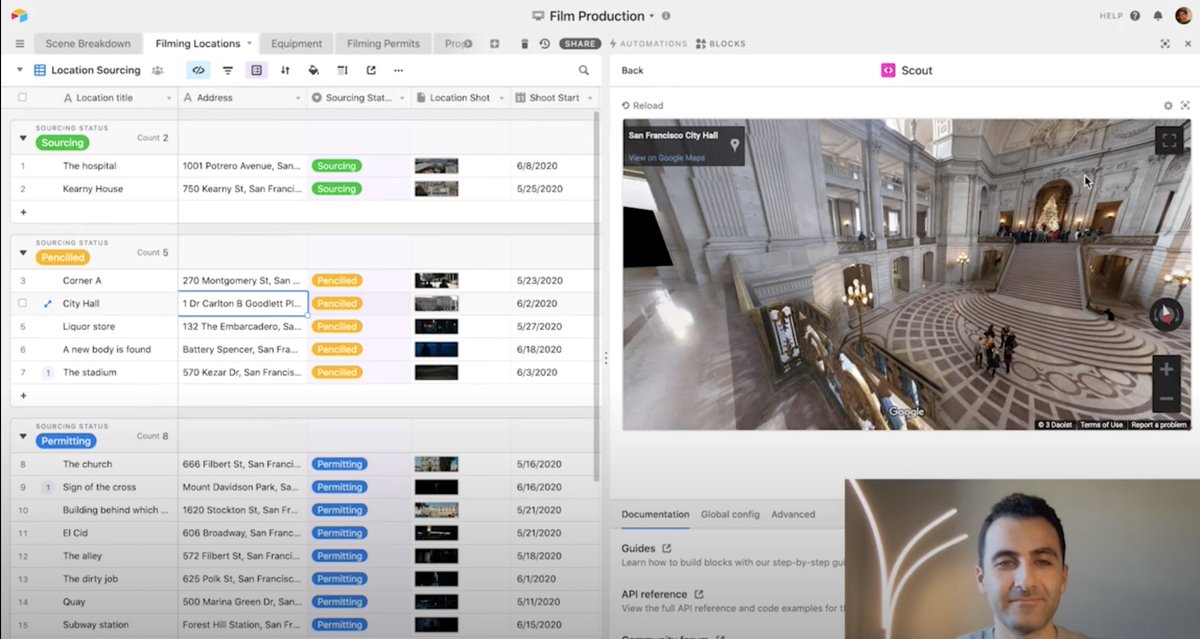Click the Airtable logo icon
1200x639 pixels.
point(19,15)
